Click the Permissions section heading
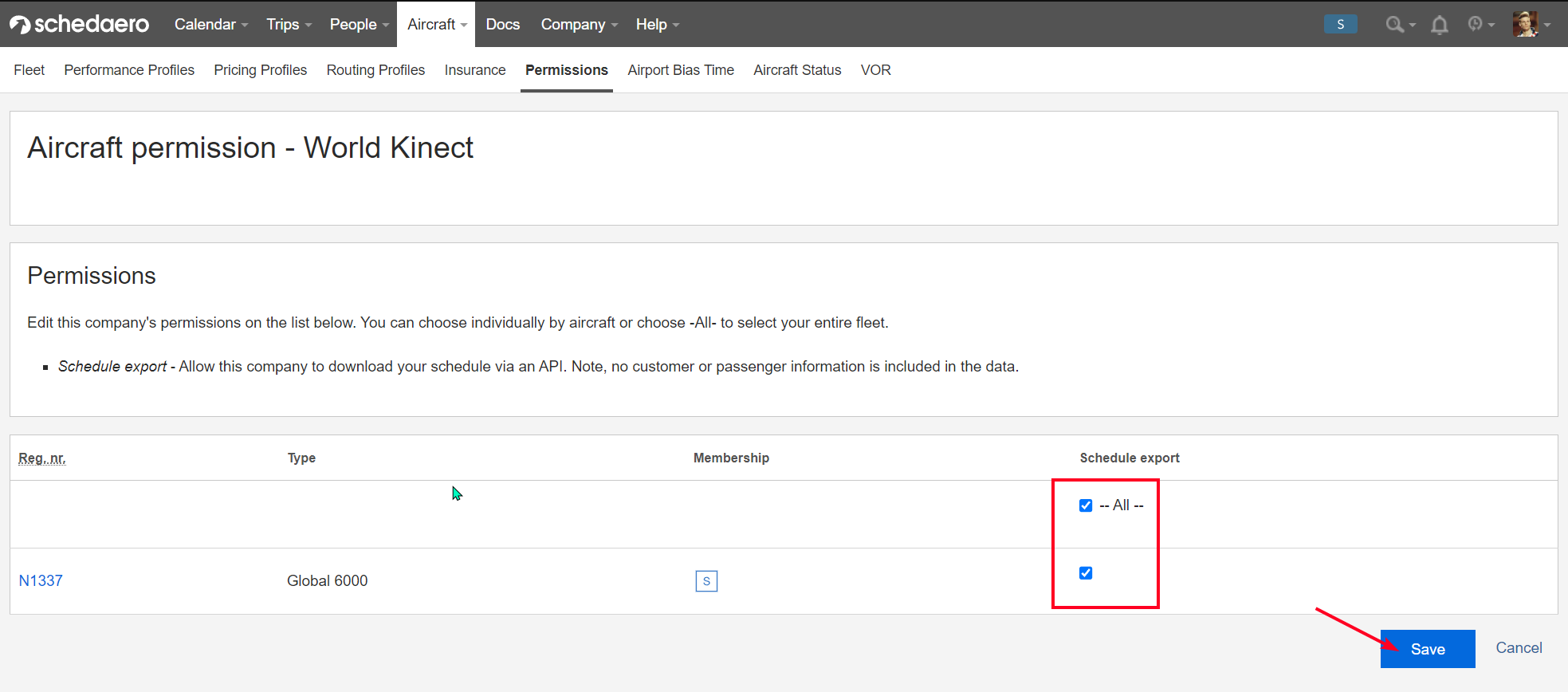 (92, 276)
